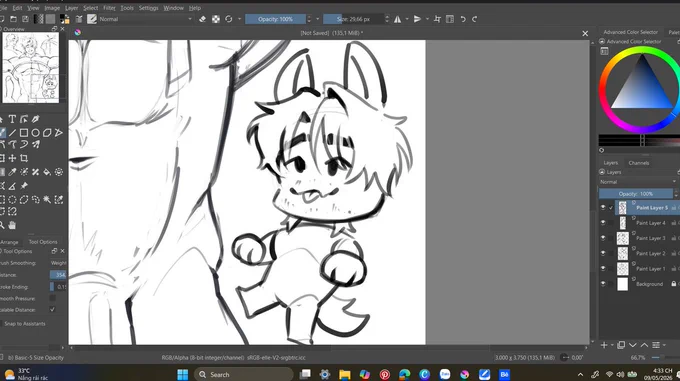Select the Text tool in the toolbox
Image resolution: width=680 pixels, height=381 pixels.
(x=12, y=119)
